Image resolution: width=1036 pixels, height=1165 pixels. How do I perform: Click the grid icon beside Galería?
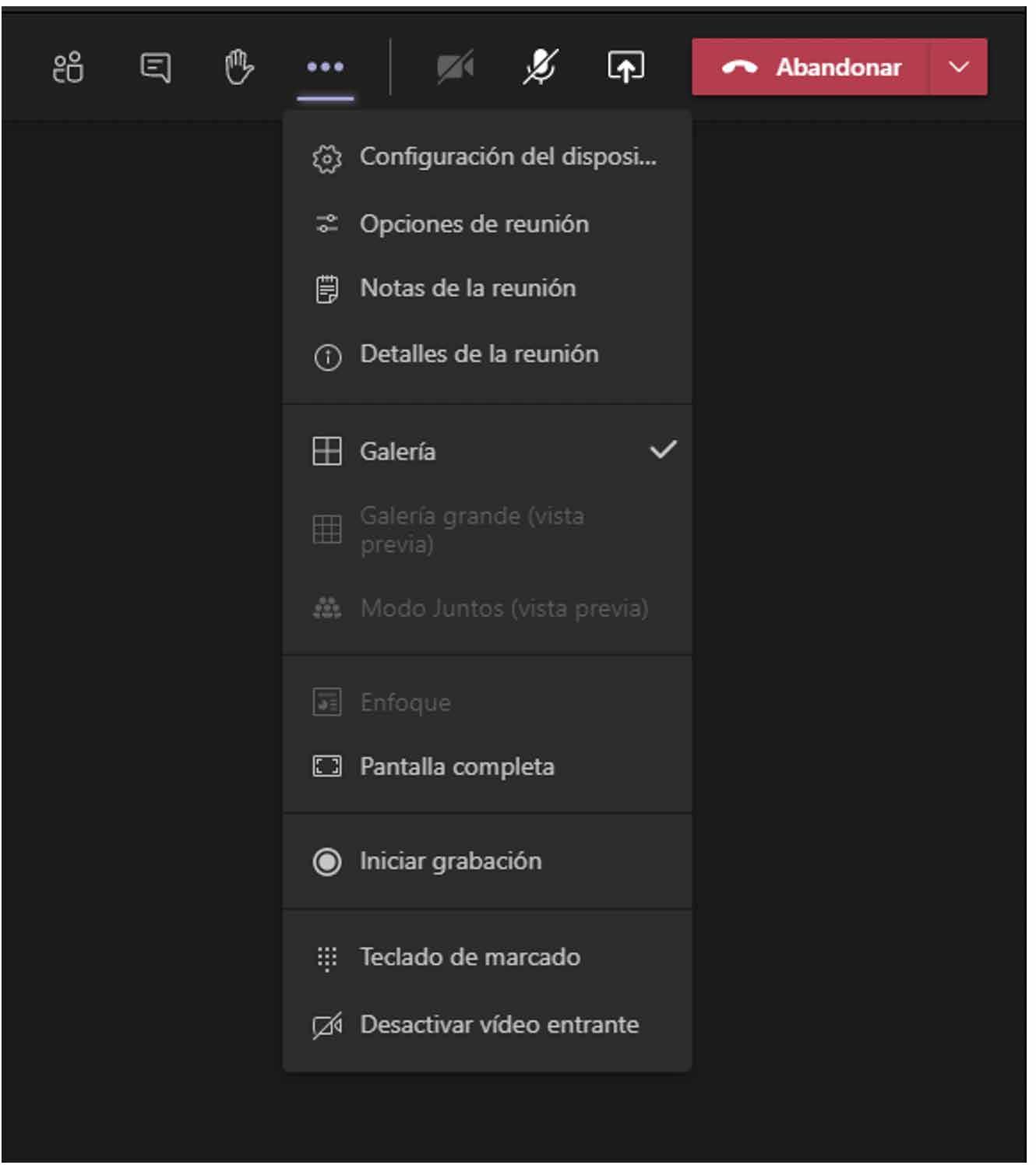pos(327,451)
